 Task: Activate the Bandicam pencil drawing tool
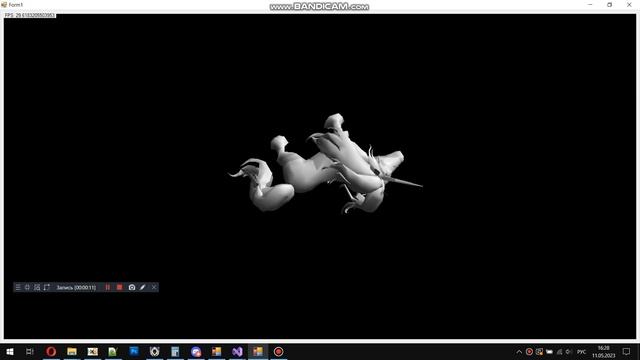tap(142, 287)
